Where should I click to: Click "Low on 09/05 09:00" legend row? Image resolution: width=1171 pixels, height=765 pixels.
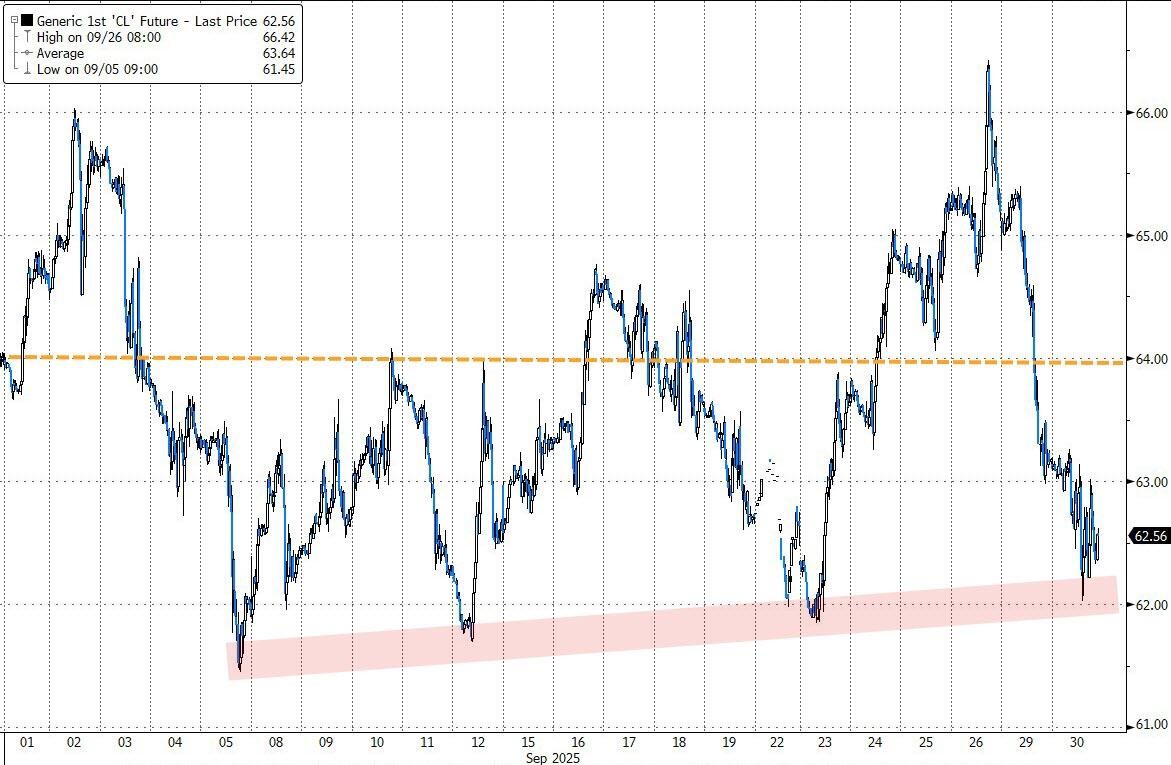point(97,69)
